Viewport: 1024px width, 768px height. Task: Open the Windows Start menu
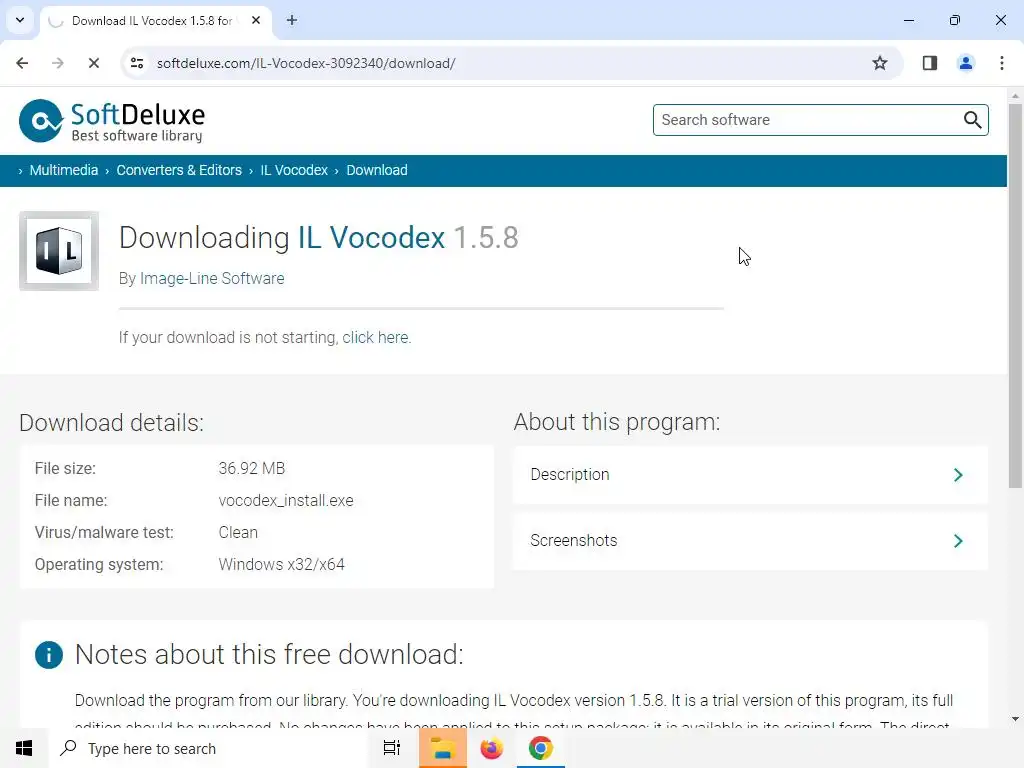(x=24, y=748)
